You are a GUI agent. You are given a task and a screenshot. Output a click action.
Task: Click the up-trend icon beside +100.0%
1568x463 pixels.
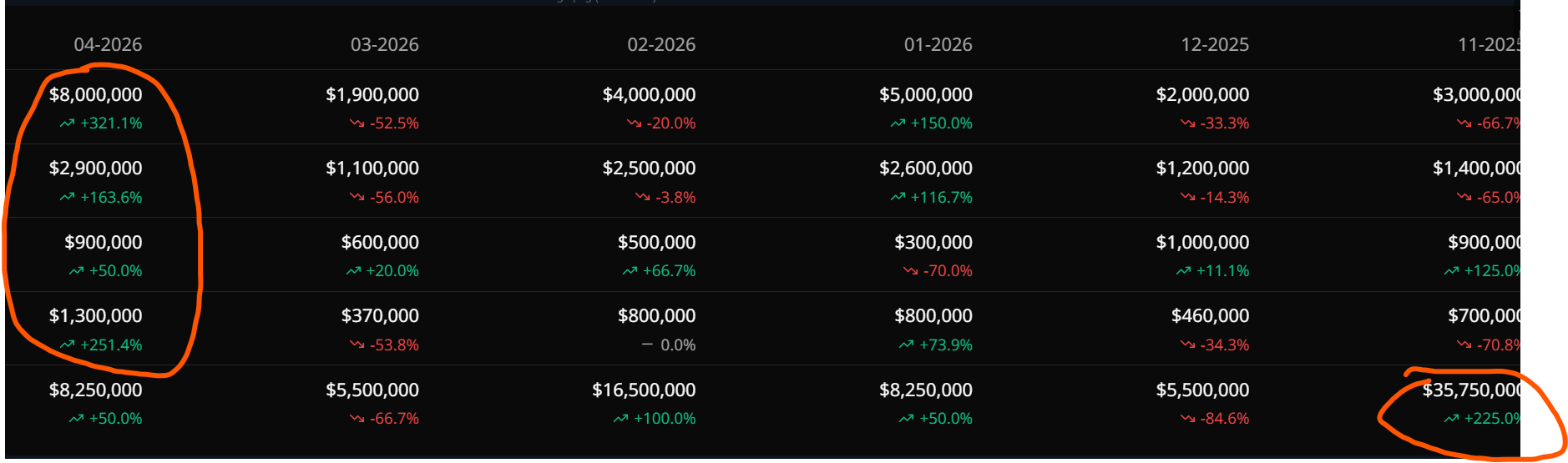pos(620,419)
